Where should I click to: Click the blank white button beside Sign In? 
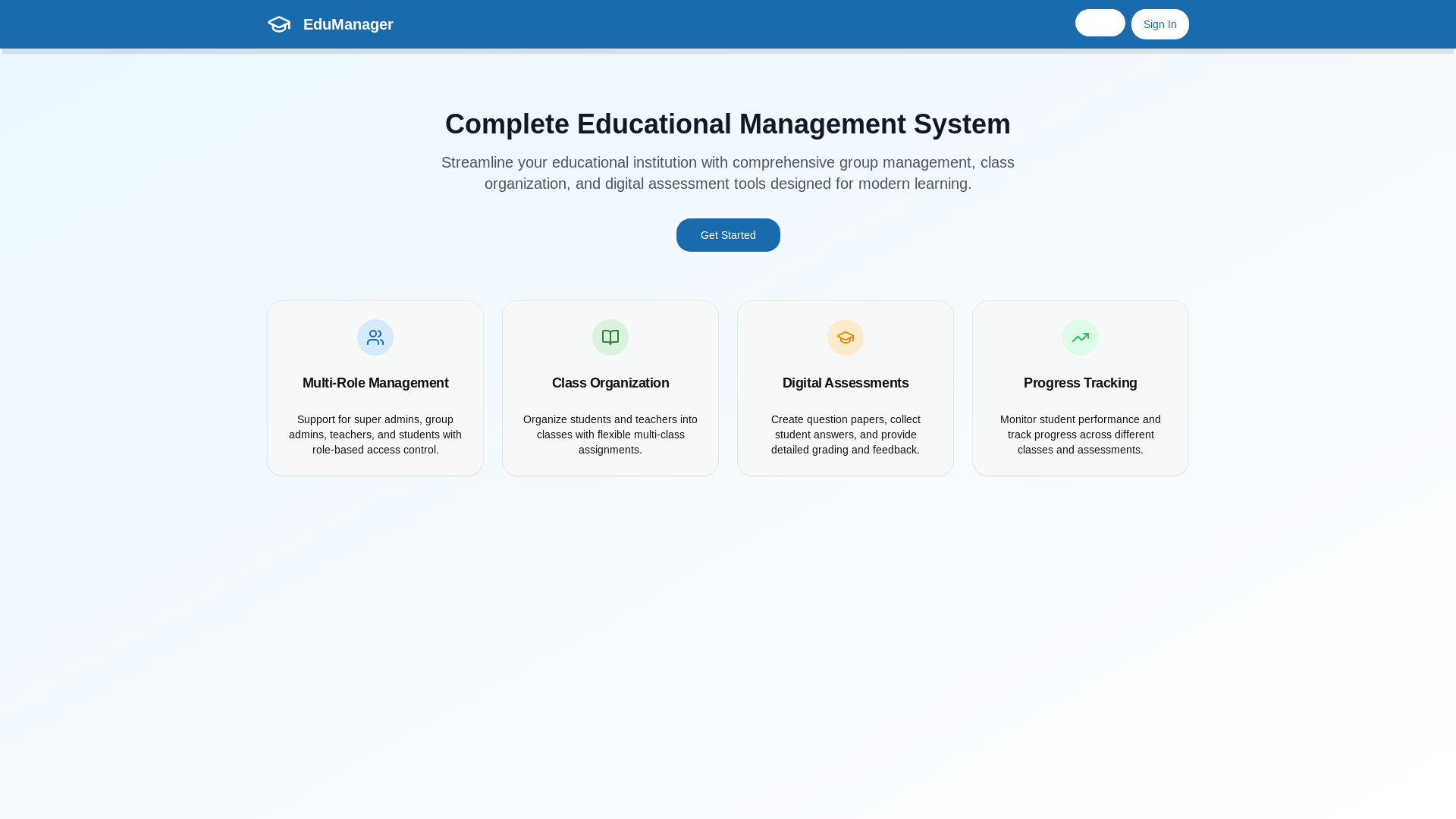pos(1100,23)
